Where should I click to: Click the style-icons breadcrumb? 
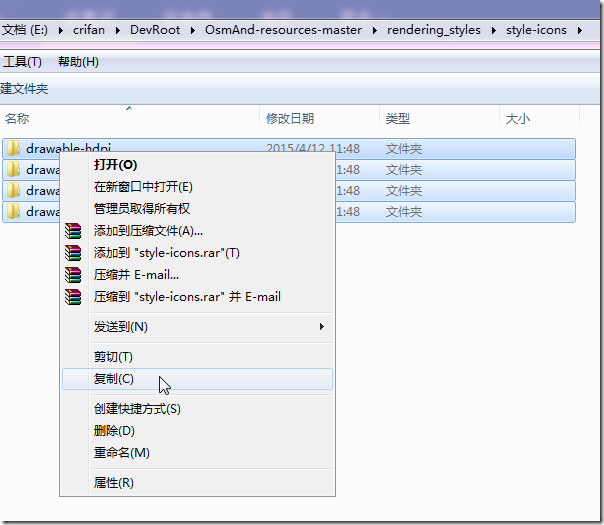[536, 30]
